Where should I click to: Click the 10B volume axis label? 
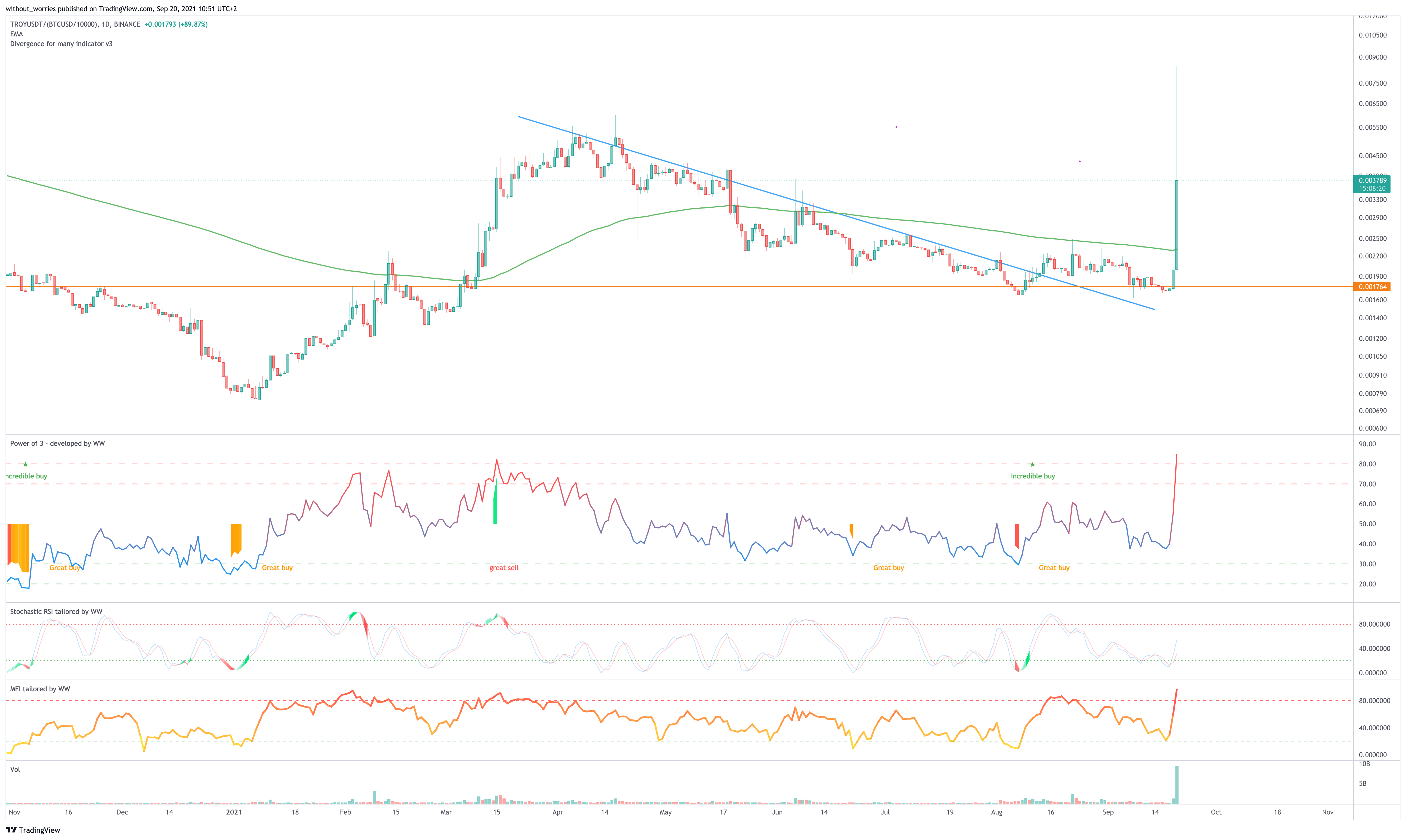click(1365, 764)
